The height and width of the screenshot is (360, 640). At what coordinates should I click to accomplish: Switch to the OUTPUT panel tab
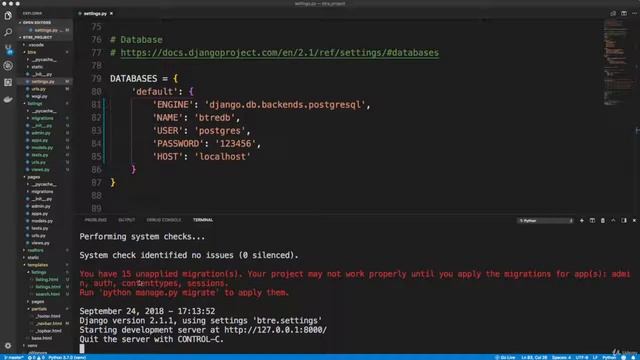(x=127, y=220)
